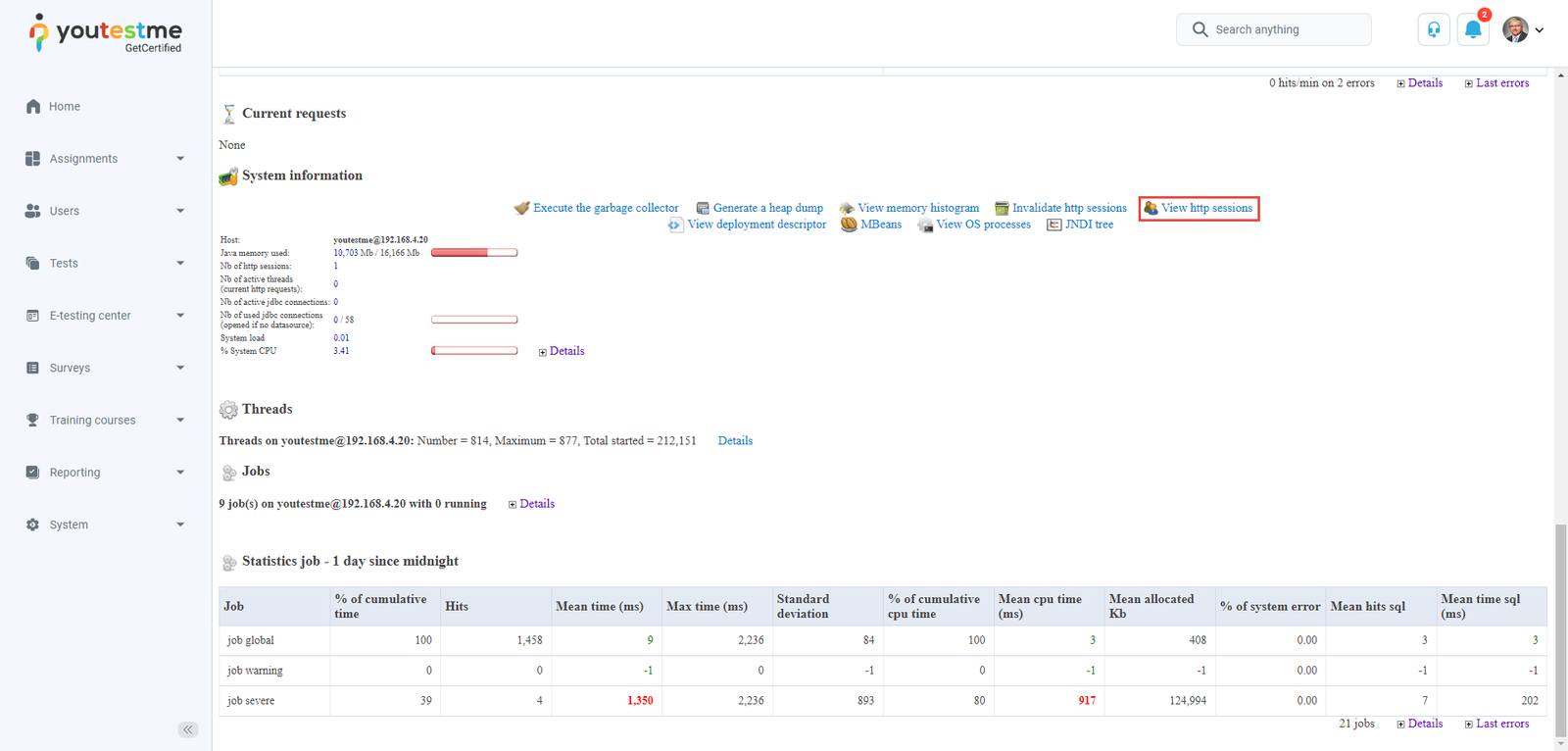Click the garbage collector broom icon

point(521,208)
